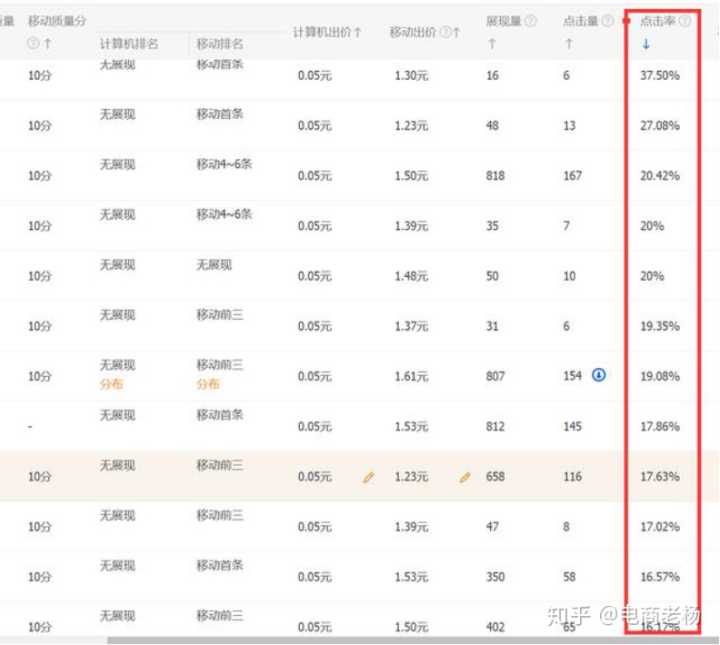Image resolution: width=720 pixels, height=645 pixels.
Task: Select 19.08% click-rate cell
Action: pyautogui.click(x=660, y=376)
